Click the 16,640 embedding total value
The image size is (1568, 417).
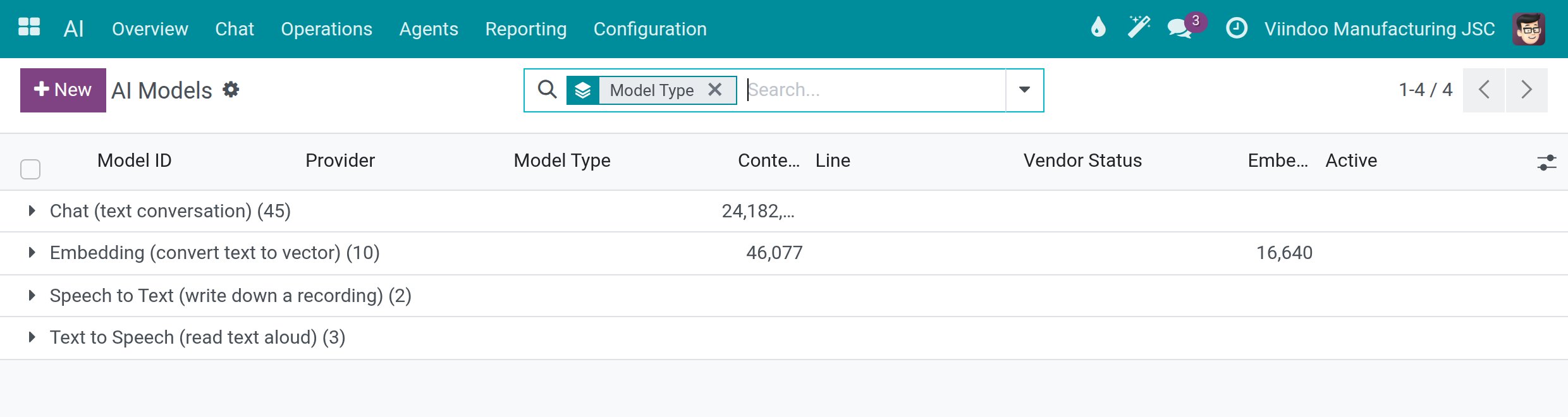point(1284,253)
